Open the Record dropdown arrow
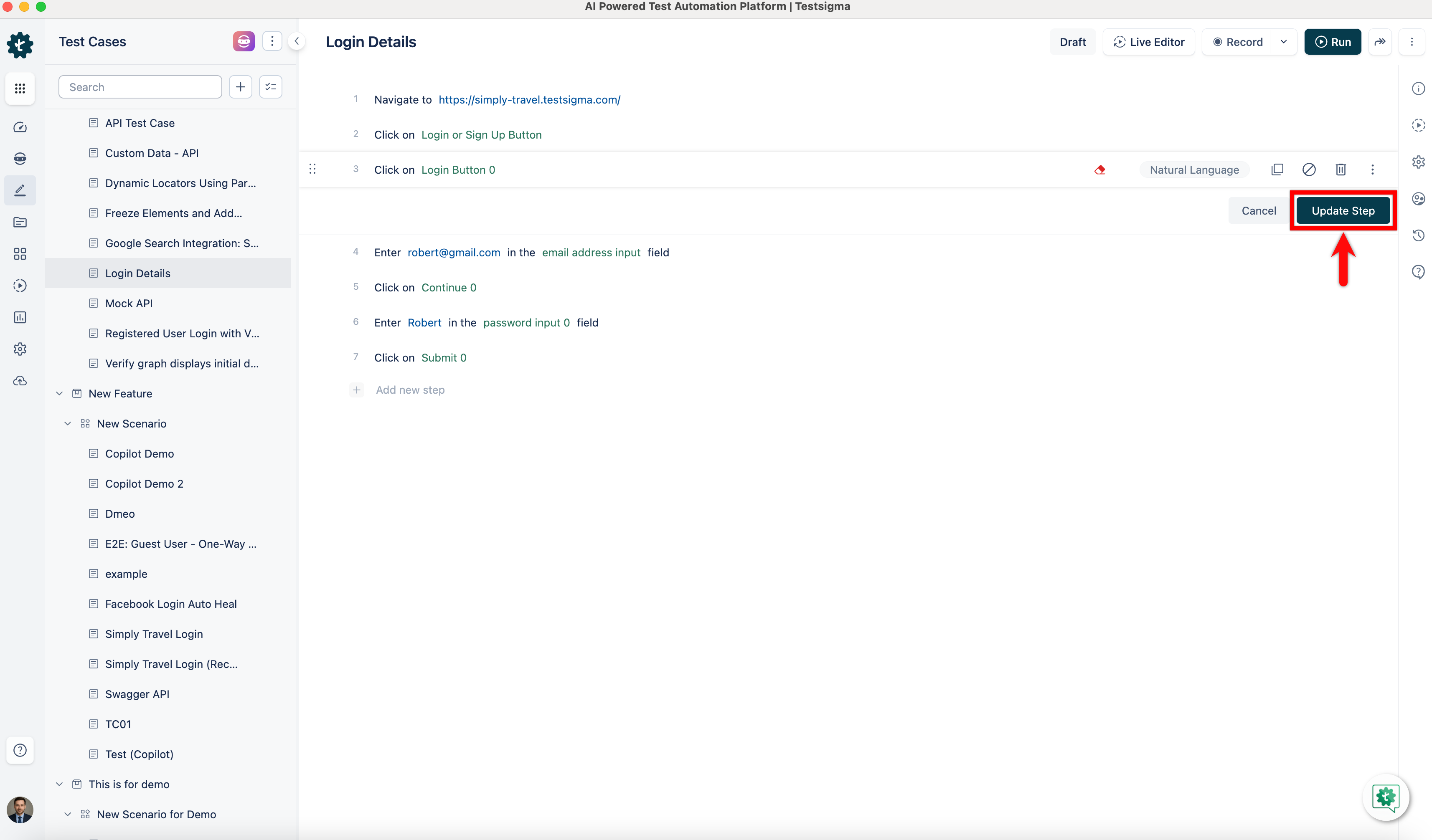The height and width of the screenshot is (840, 1432). click(1284, 41)
